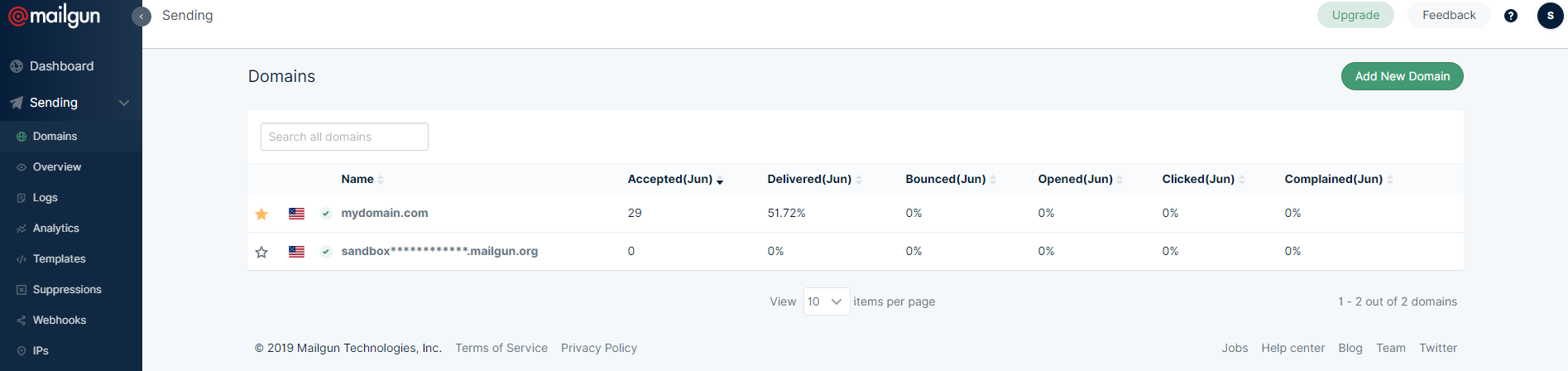Sort by Delivered(Jun) column
This screenshot has width=1568, height=371.
814,179
